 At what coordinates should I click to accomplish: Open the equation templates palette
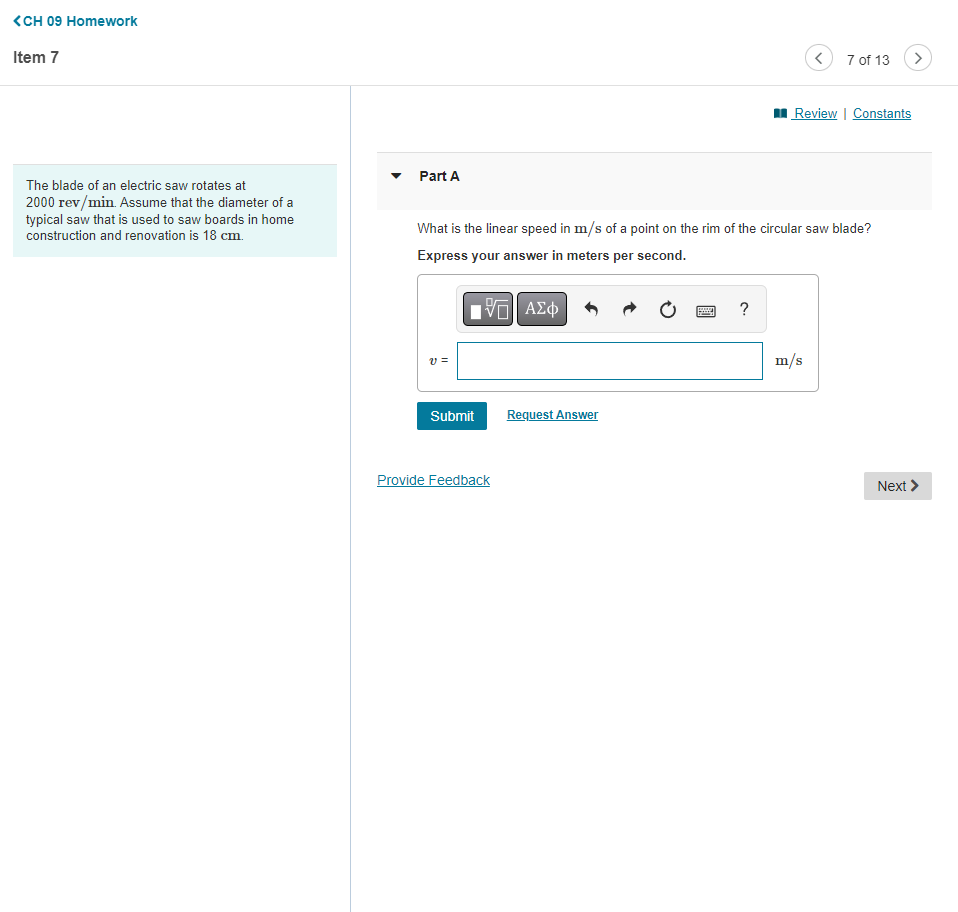[487, 309]
